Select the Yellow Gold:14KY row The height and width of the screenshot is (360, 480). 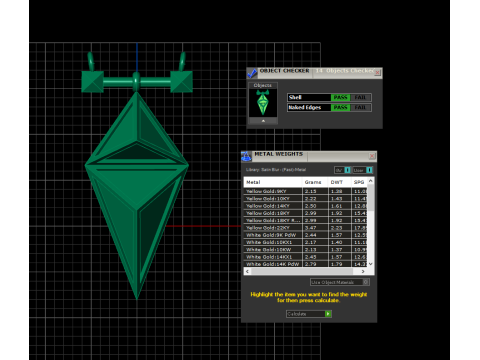[x=305, y=206]
